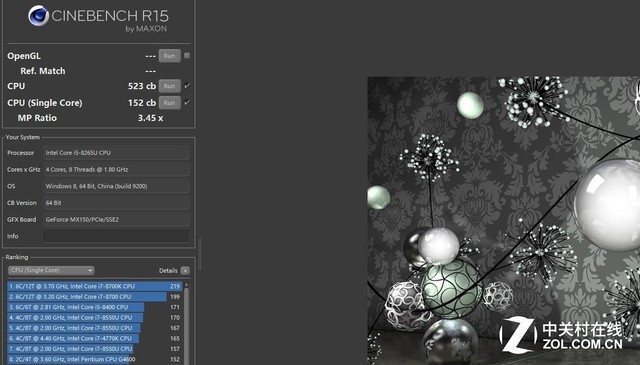
Task: Click the empty Info input field
Action: [x=116, y=236]
